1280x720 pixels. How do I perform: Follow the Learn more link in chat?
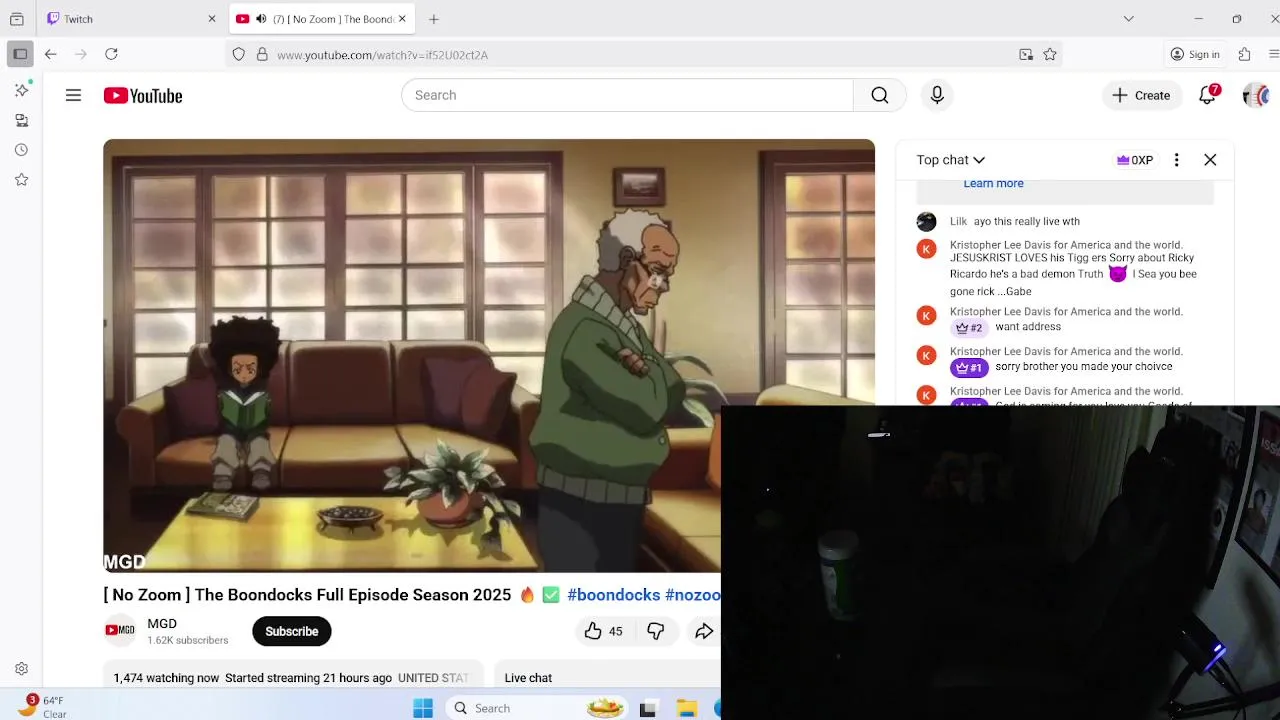pyautogui.click(x=993, y=183)
